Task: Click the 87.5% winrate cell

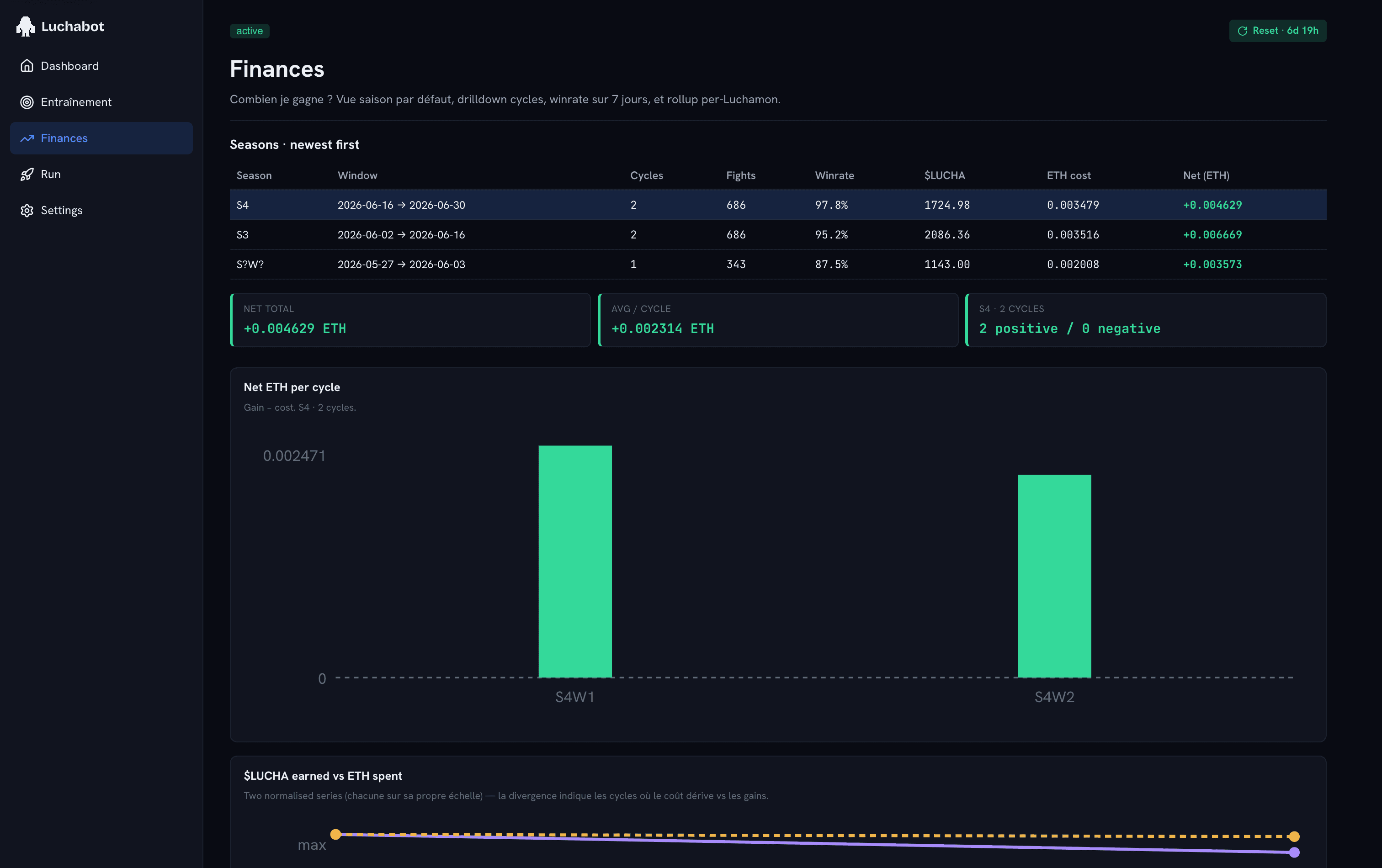Action: pyautogui.click(x=832, y=265)
